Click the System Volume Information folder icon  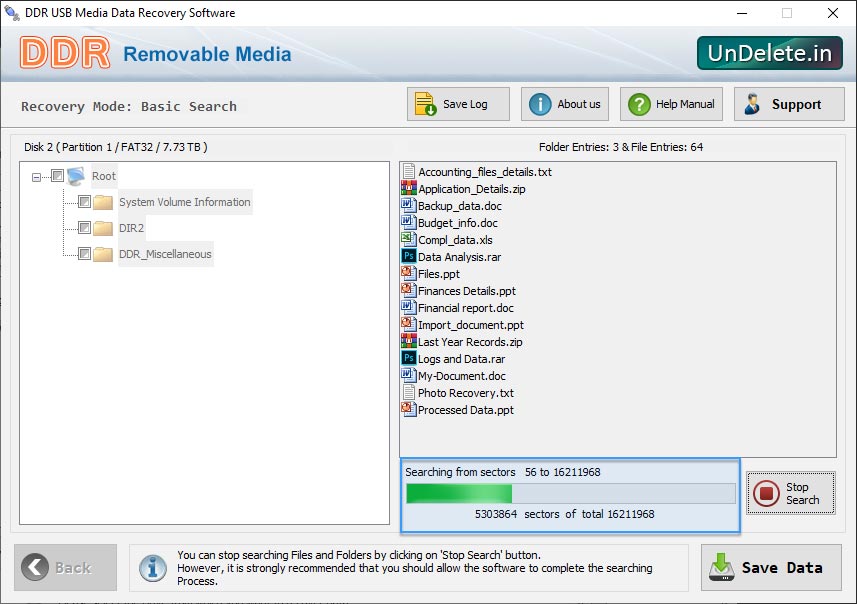[x=103, y=202]
